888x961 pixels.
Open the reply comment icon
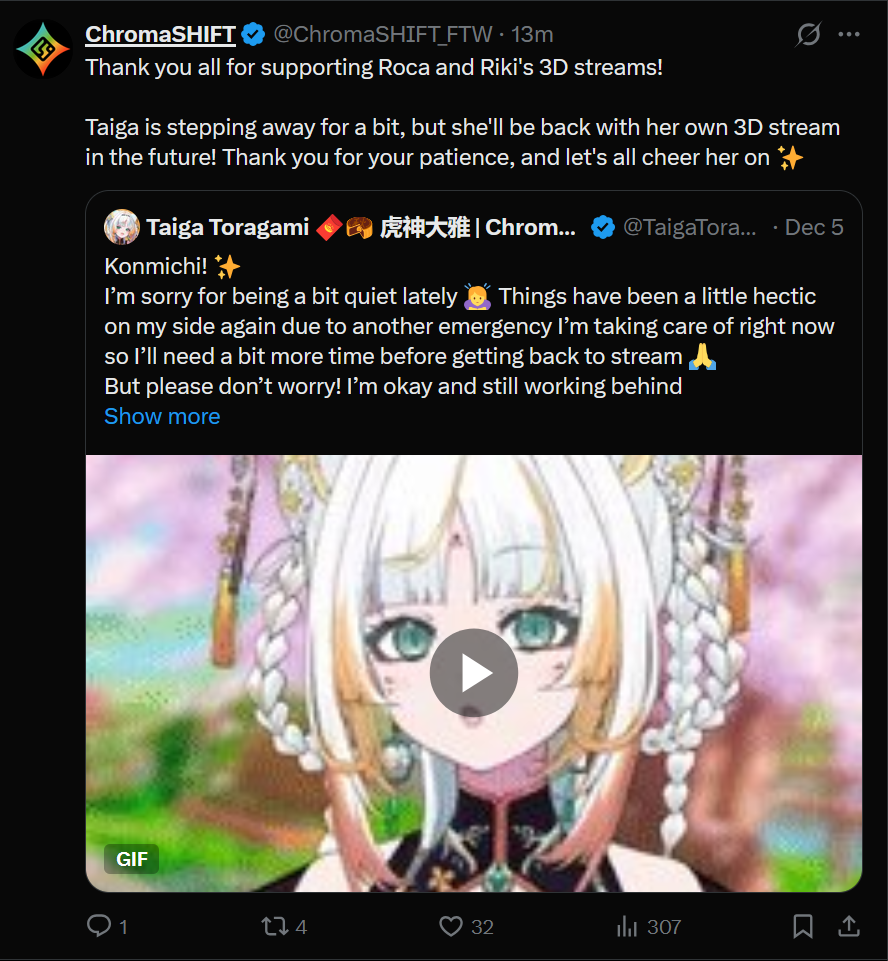(x=99, y=925)
